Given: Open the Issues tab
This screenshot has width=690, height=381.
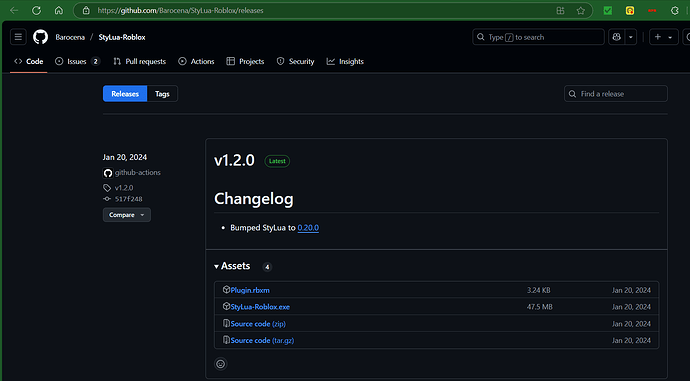Looking at the screenshot, I should click(x=77, y=62).
